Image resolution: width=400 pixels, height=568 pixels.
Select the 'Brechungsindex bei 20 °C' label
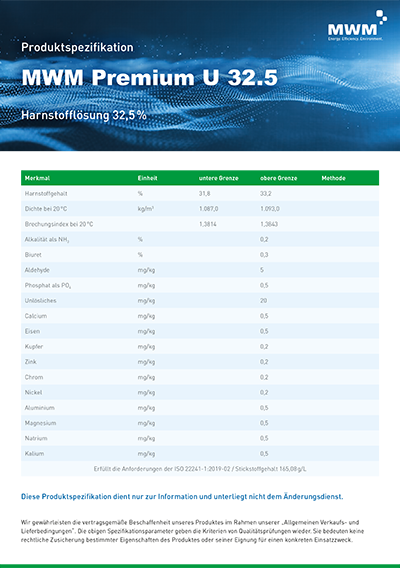(x=59, y=224)
